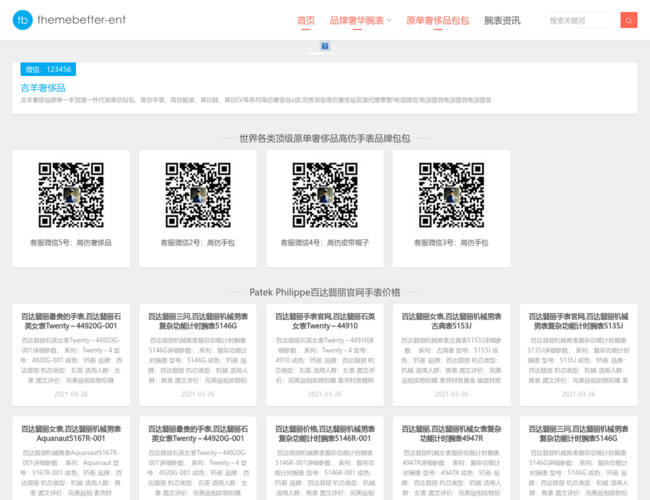Select the first carousel slide indicator
This screenshot has width=650, height=500.
click(316, 53)
